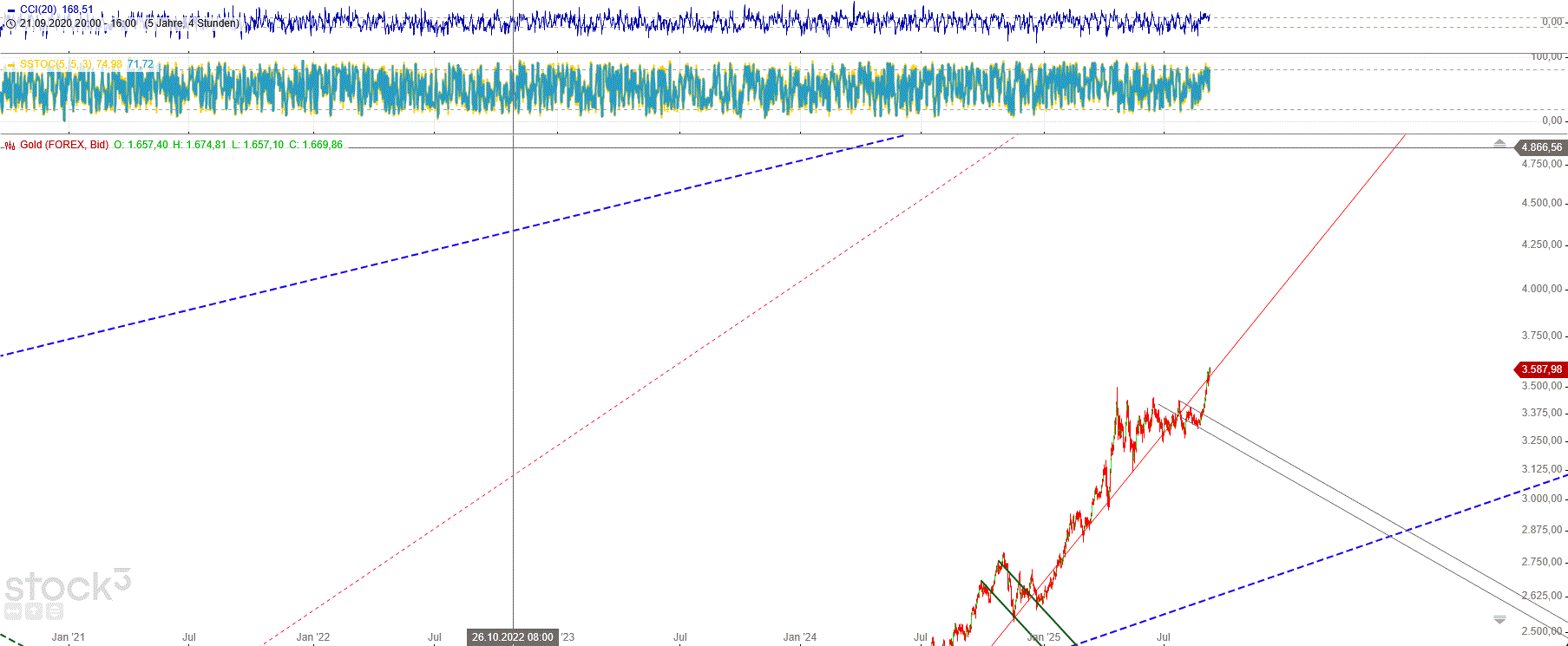
Task: Click the yellow SSTOC line marker icon
Action: pyautogui.click(x=10, y=64)
